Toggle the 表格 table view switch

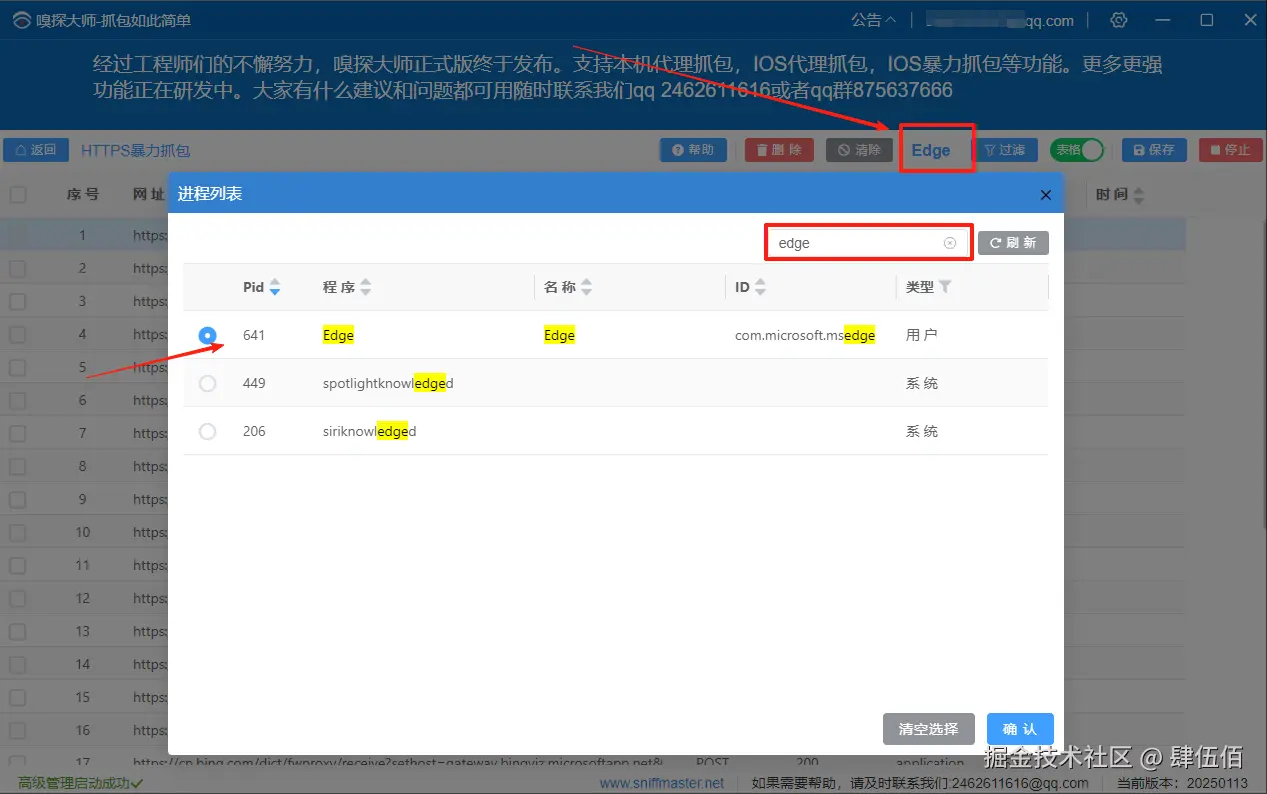click(x=1077, y=150)
